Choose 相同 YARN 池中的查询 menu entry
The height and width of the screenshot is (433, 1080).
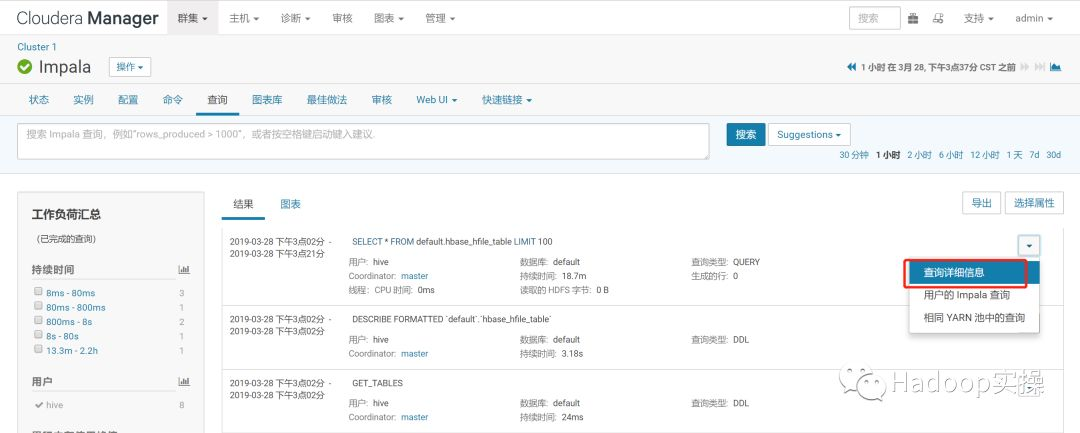(x=974, y=318)
